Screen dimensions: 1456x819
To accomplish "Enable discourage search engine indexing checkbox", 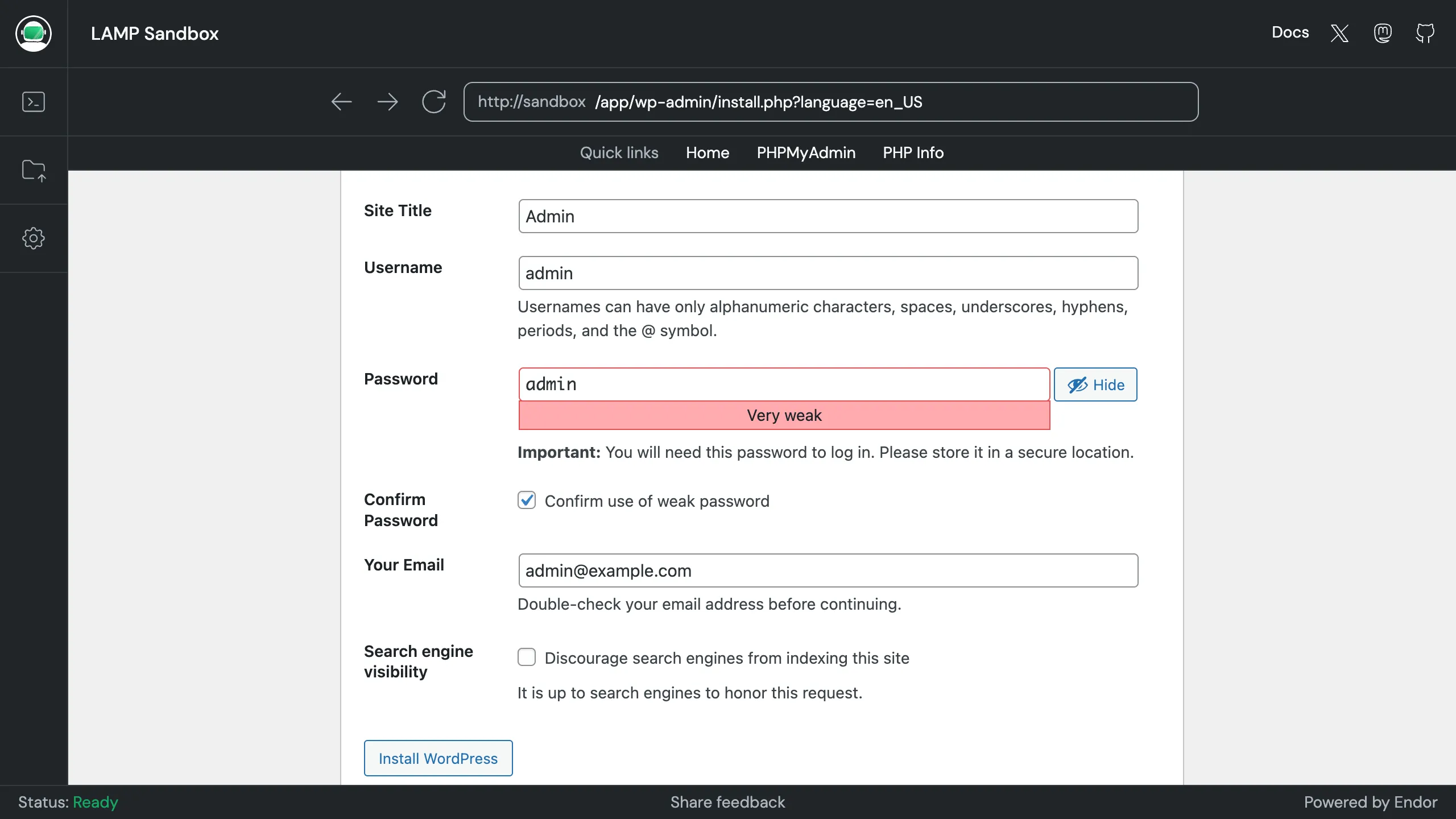I will click(527, 658).
